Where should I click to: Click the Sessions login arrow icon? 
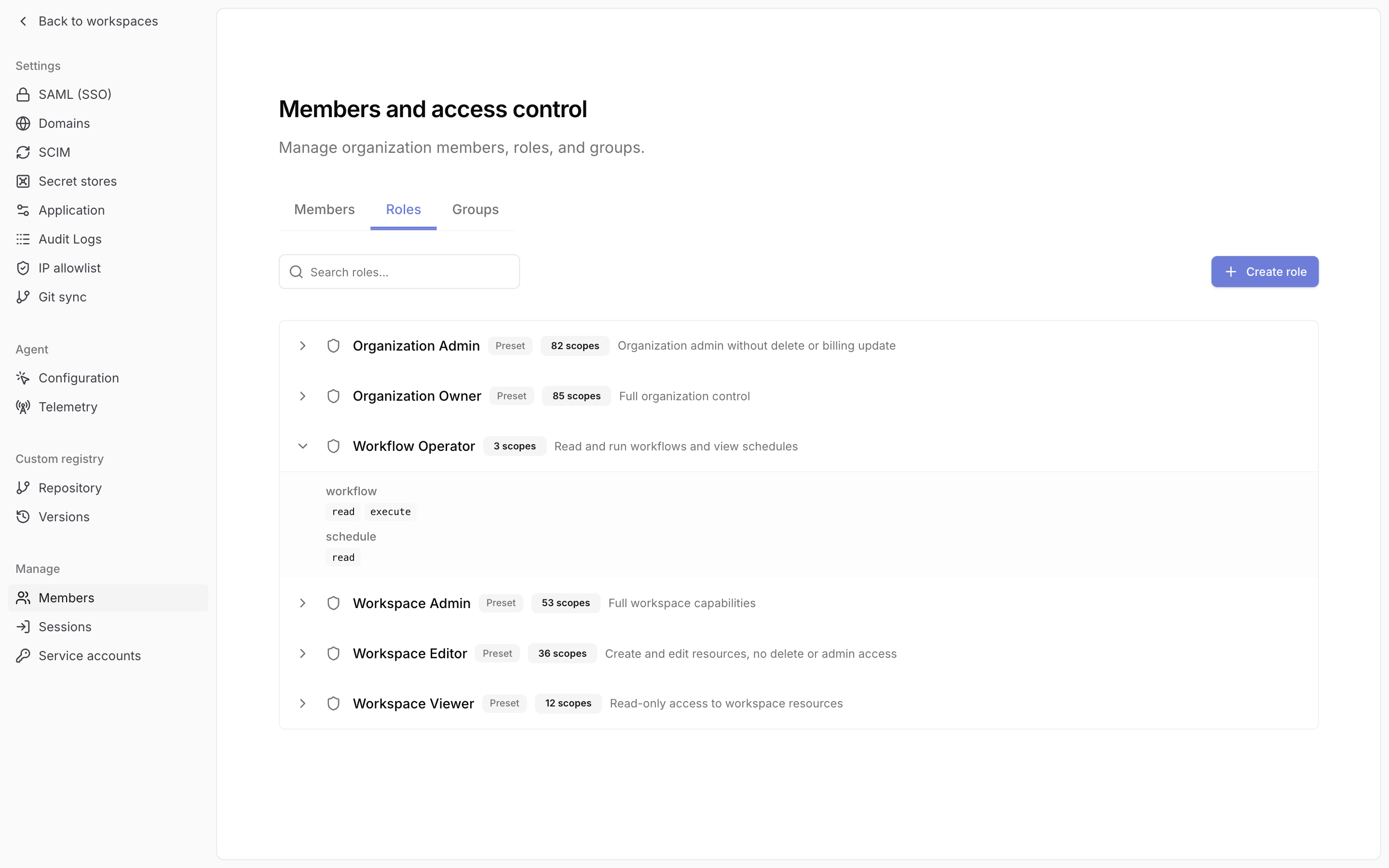click(23, 627)
